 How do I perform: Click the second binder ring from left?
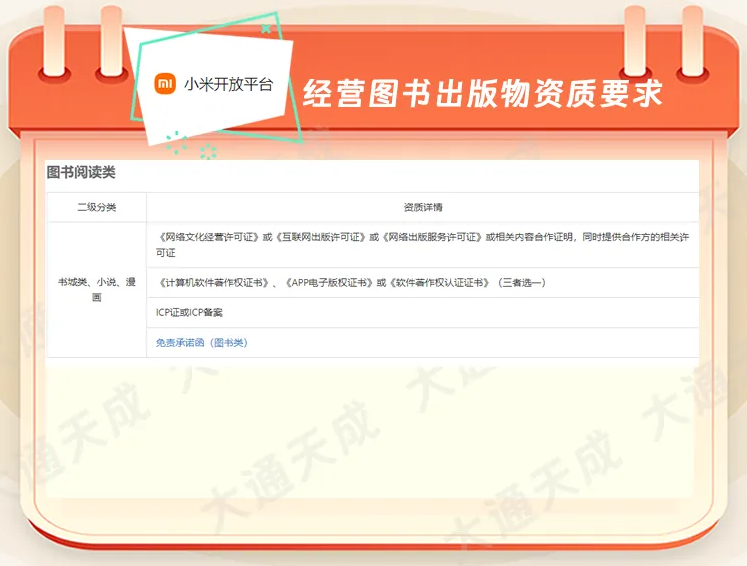(x=109, y=40)
